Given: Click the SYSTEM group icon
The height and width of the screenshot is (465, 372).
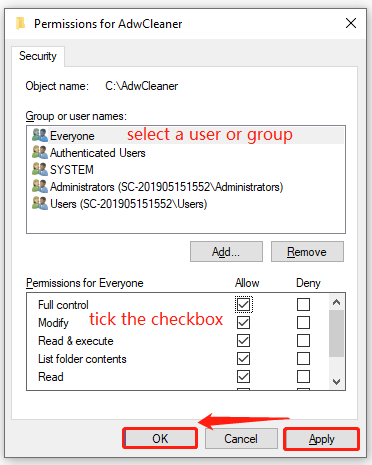Looking at the screenshot, I should coord(40,169).
